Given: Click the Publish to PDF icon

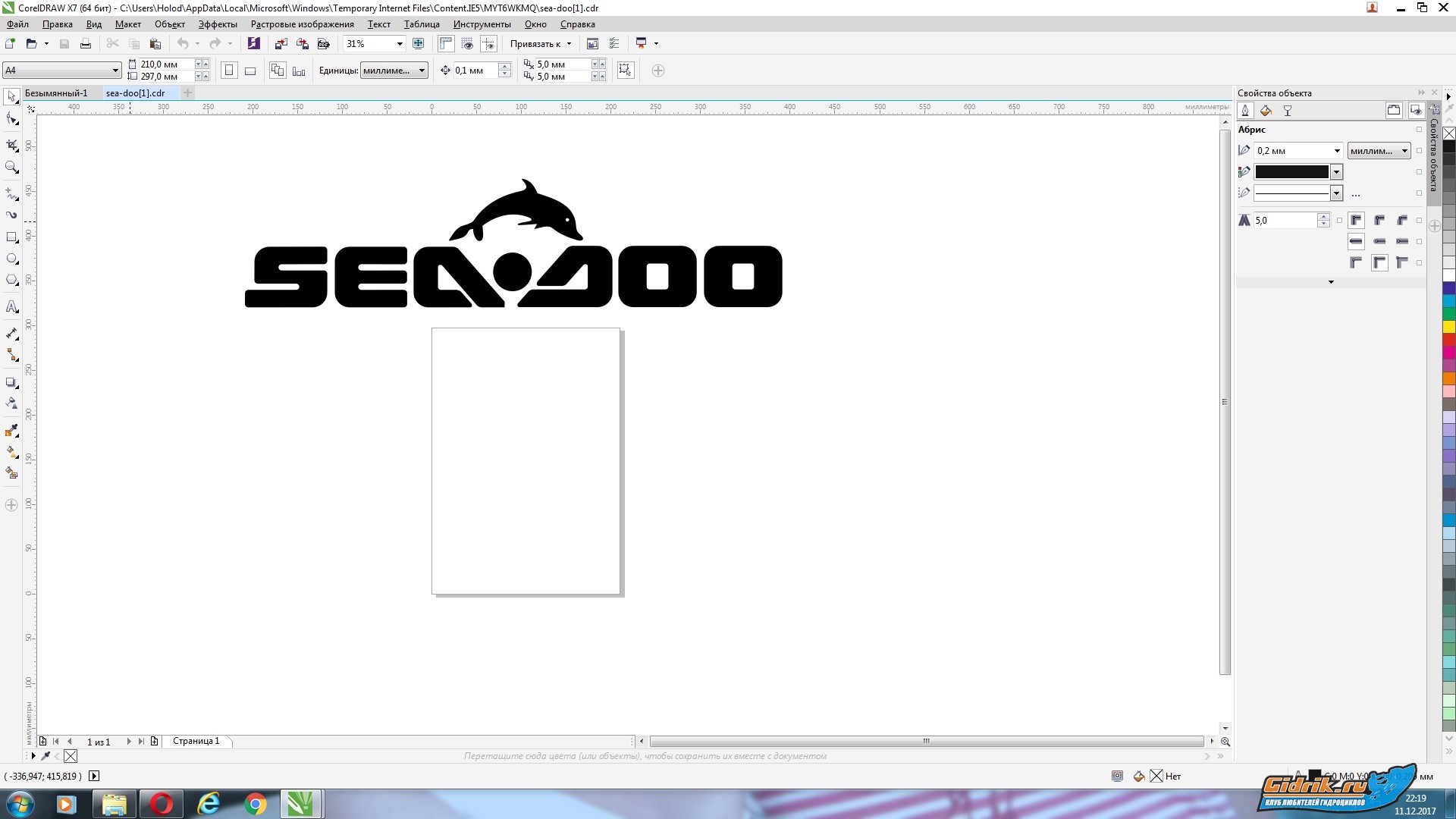Looking at the screenshot, I should [x=324, y=44].
